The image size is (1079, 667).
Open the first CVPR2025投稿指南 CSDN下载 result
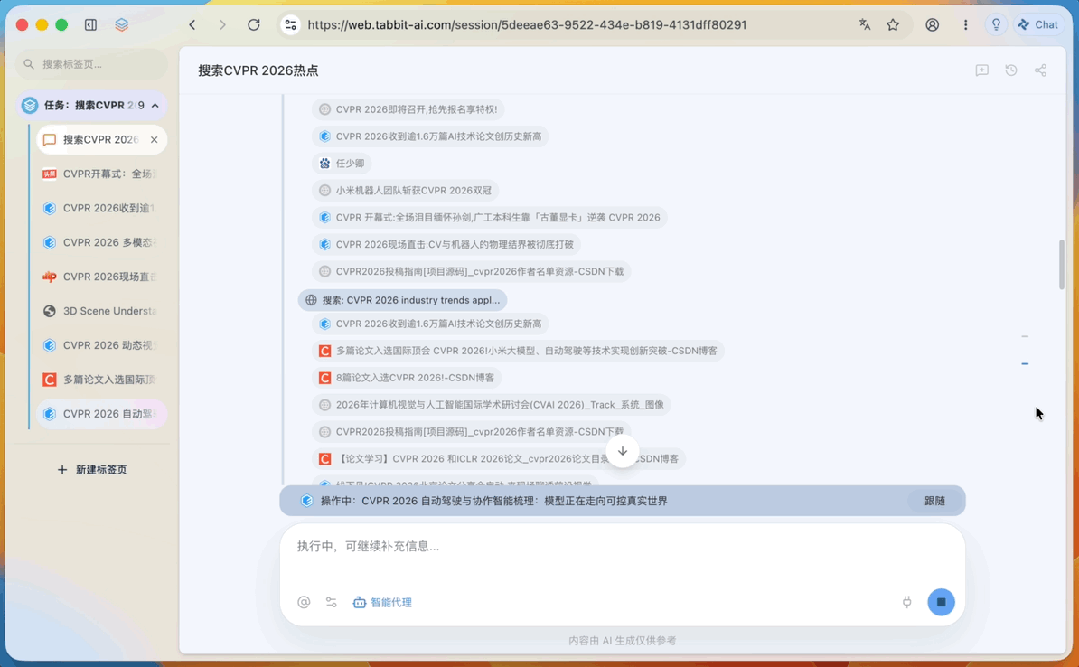point(471,271)
